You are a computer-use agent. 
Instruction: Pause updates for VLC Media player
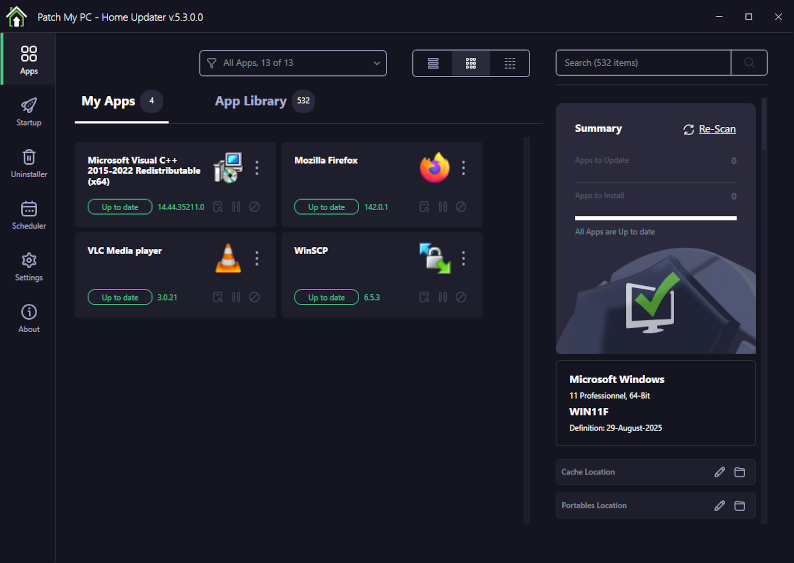tap(236, 297)
